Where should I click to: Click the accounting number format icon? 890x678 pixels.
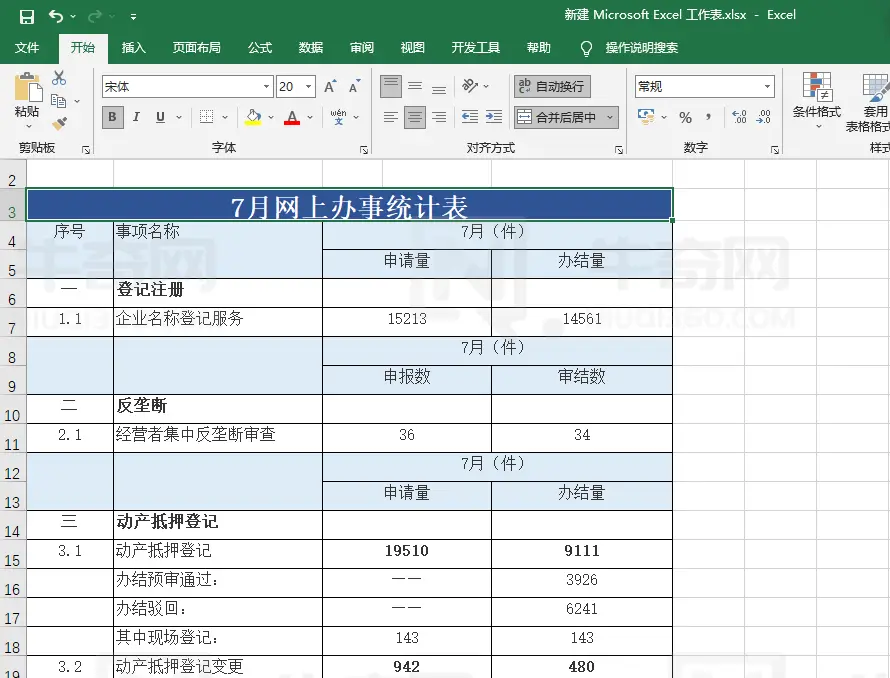(646, 116)
